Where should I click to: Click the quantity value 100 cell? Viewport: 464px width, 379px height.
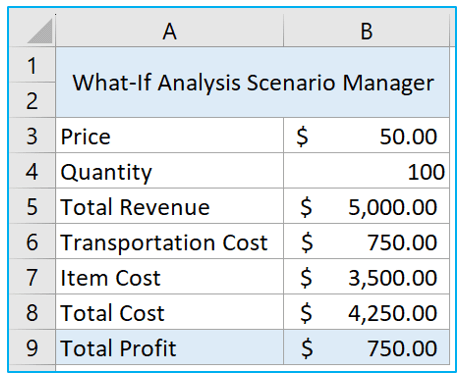[x=367, y=171]
